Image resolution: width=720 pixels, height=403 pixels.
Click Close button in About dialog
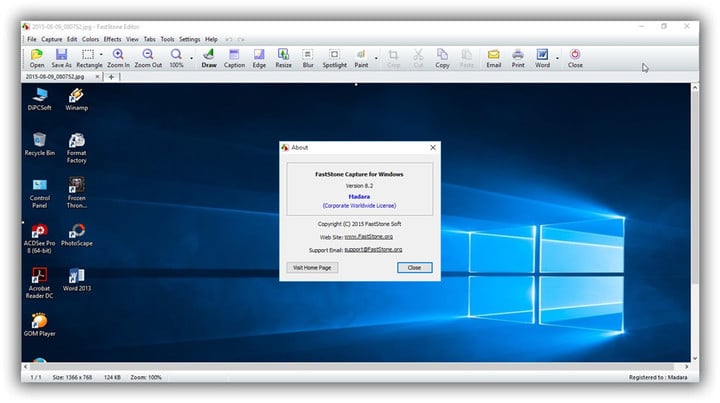click(x=415, y=268)
